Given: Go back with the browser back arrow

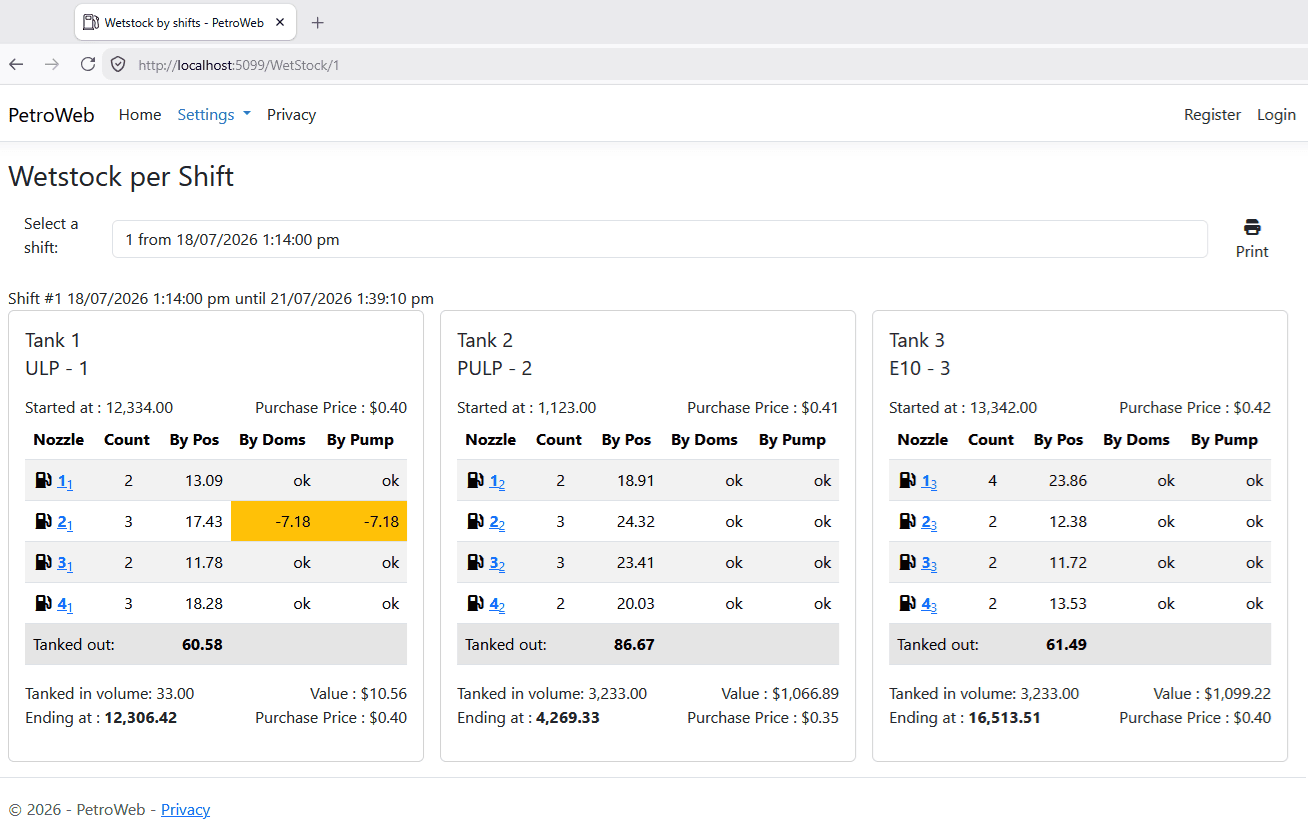Looking at the screenshot, I should [16, 64].
